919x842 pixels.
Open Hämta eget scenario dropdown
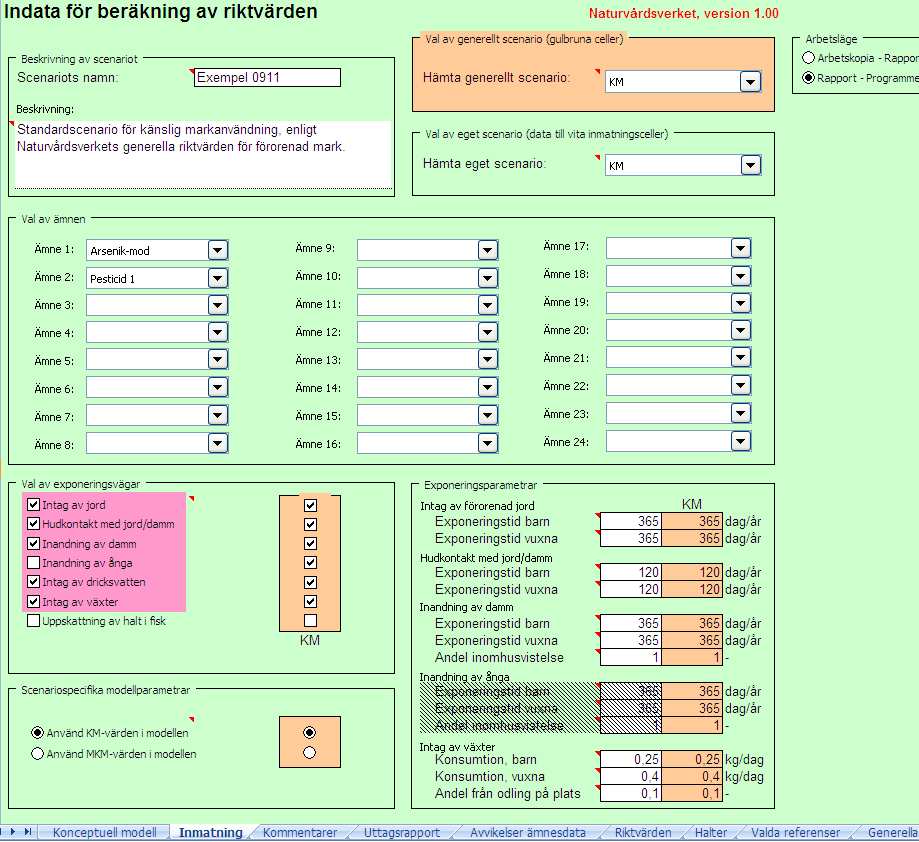[x=750, y=165]
